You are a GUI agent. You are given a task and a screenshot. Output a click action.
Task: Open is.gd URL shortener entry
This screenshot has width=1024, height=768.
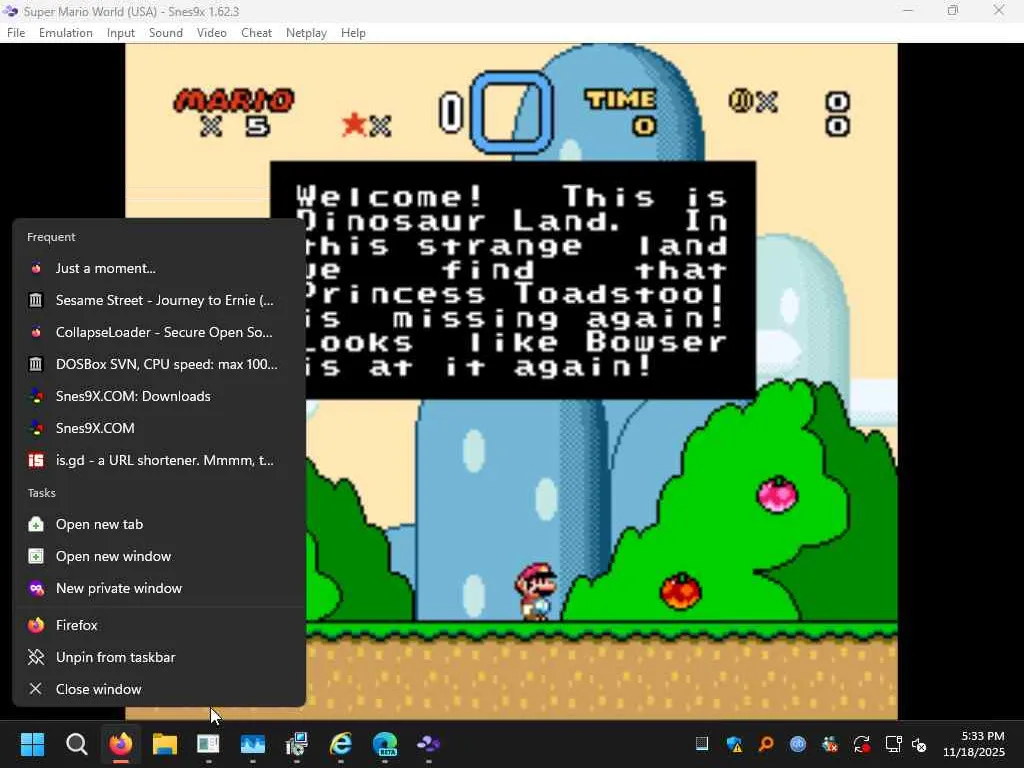click(159, 460)
